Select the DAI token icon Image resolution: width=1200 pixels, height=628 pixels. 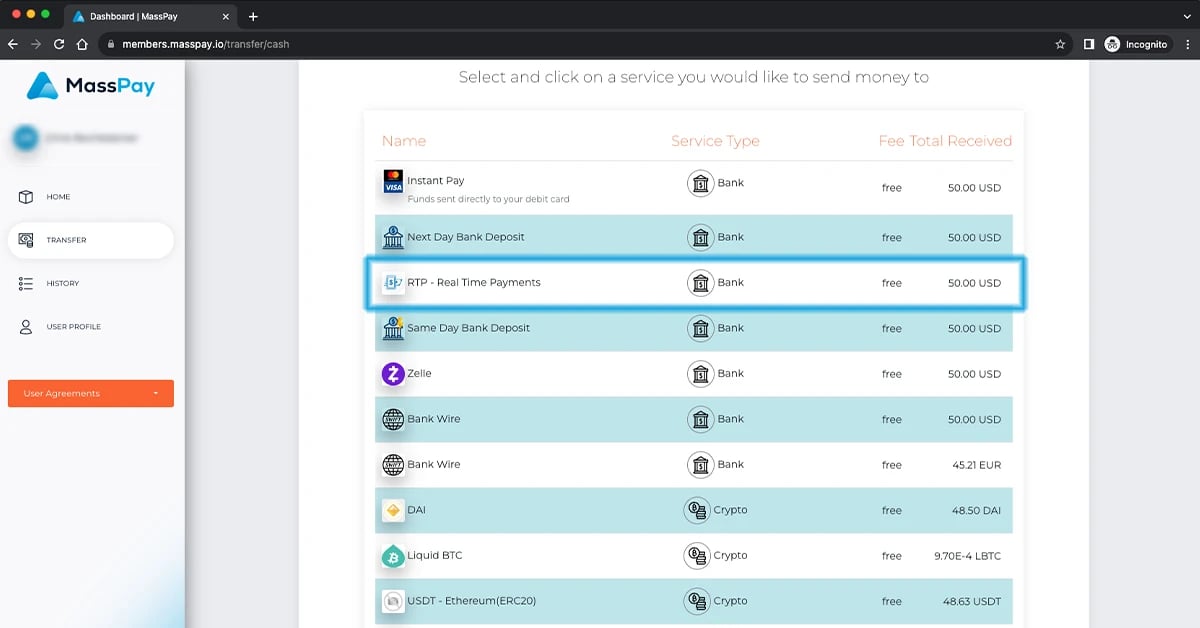pos(394,510)
